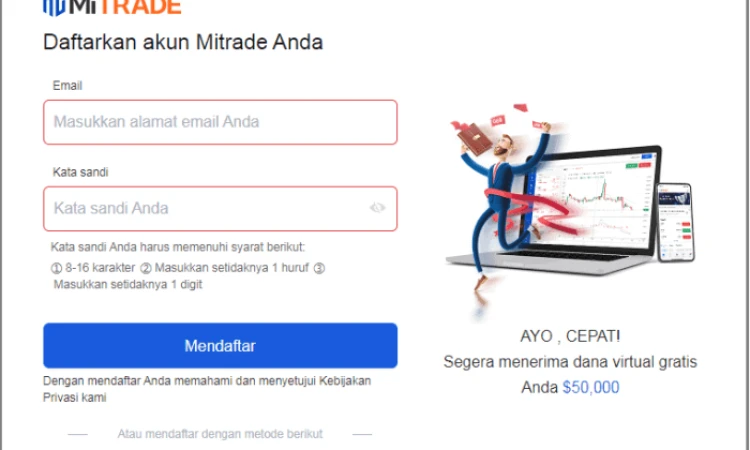Click the AYO, CEPAT! heading
Screen dimensions: 750x450
570,336
